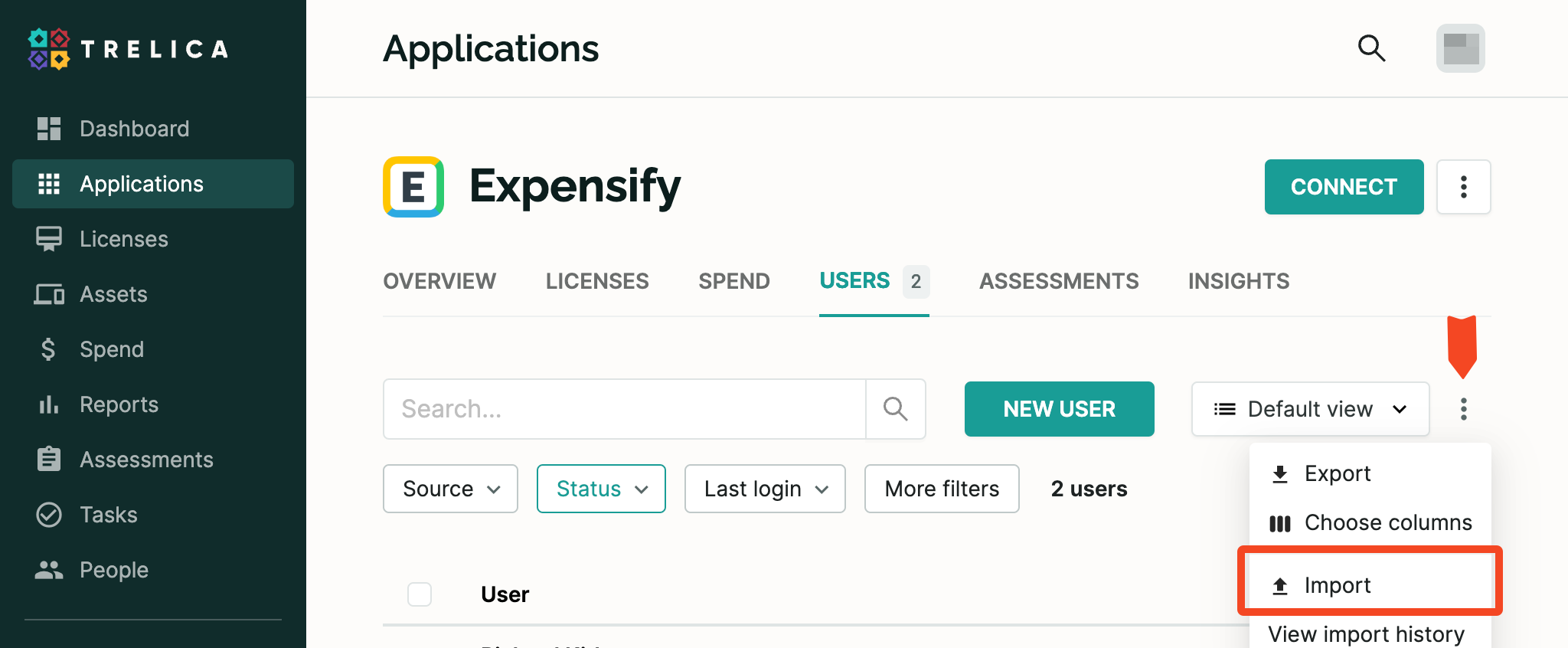The width and height of the screenshot is (1568, 648).
Task: Switch to the OVERVIEW tab
Action: coord(439,281)
